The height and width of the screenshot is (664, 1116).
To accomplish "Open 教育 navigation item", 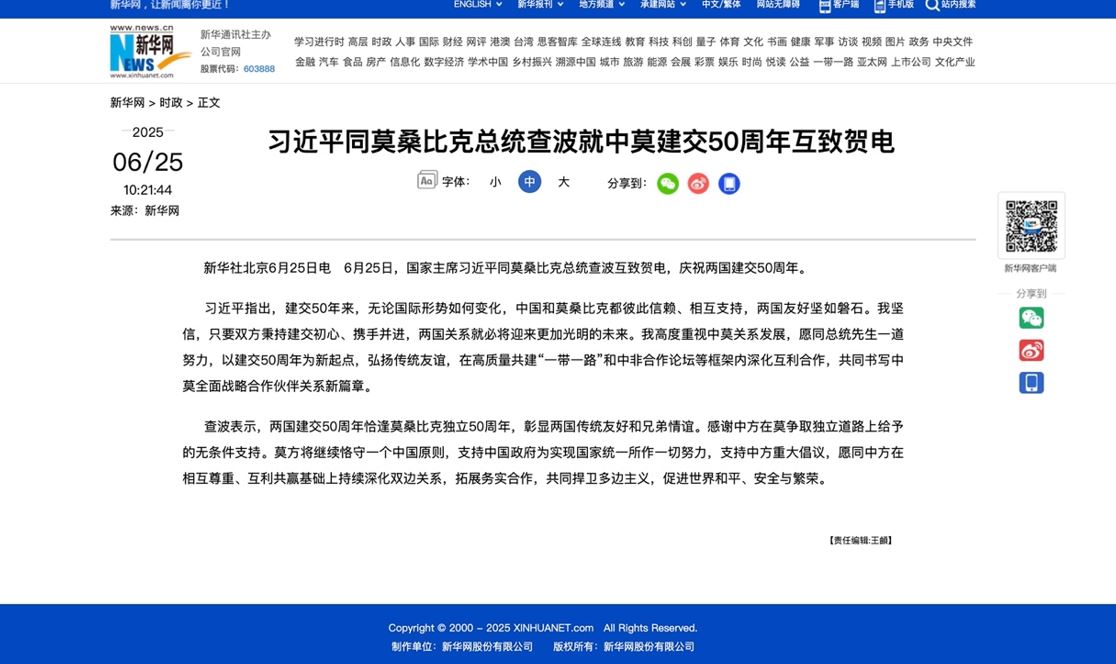I will [635, 42].
